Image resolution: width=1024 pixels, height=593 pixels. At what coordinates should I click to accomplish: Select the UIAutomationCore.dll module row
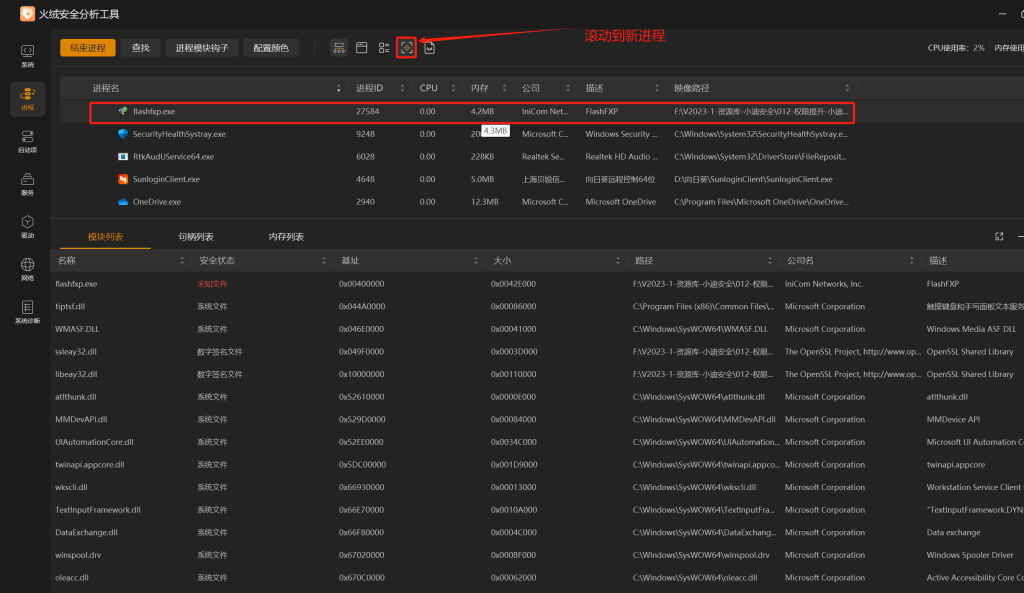pos(537,442)
